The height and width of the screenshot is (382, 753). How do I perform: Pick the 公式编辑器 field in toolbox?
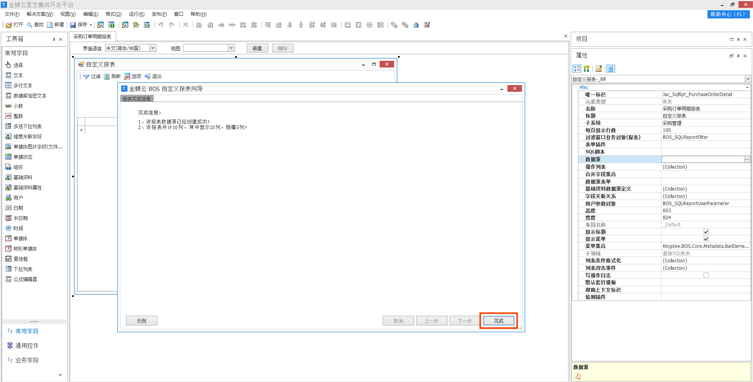click(22, 279)
